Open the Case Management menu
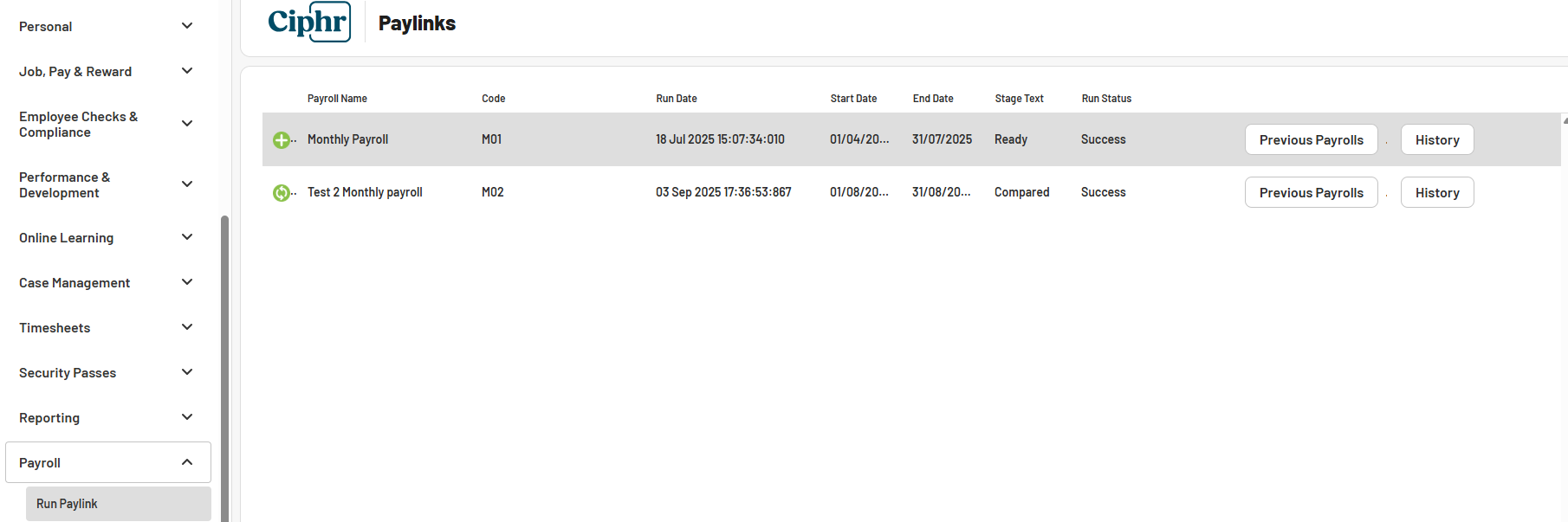The width and height of the screenshot is (1568, 522). point(75,283)
